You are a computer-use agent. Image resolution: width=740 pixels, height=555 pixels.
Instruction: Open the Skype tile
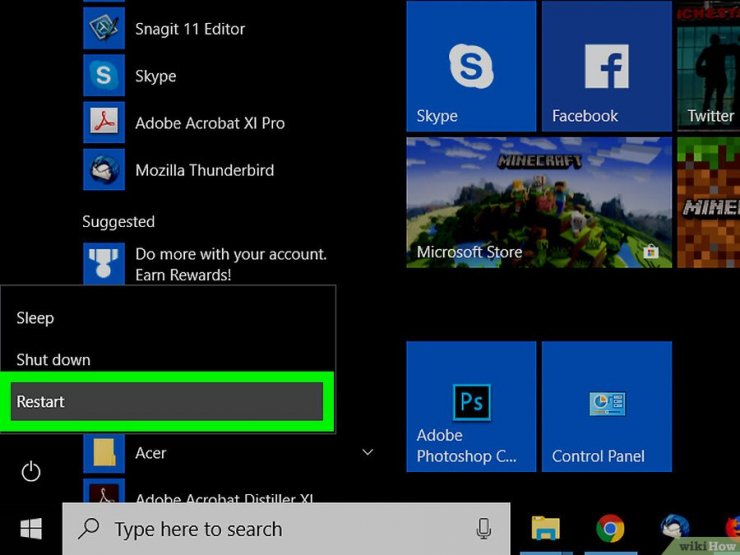click(x=471, y=66)
